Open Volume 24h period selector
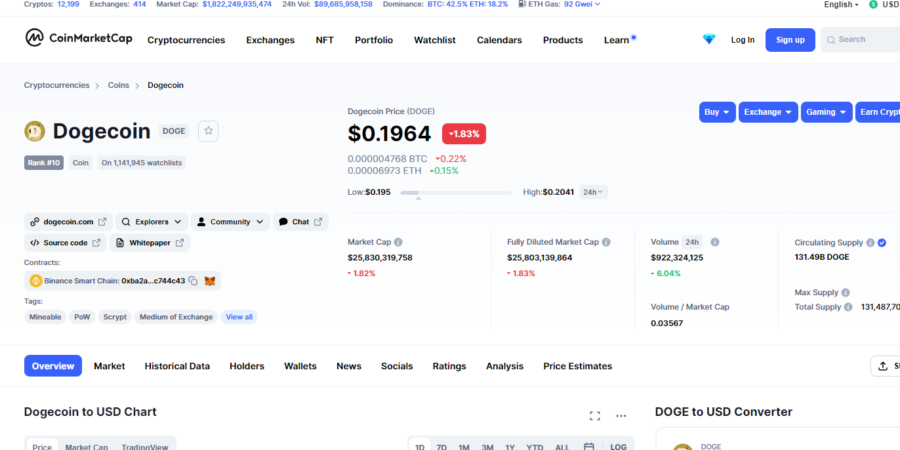 tap(692, 242)
